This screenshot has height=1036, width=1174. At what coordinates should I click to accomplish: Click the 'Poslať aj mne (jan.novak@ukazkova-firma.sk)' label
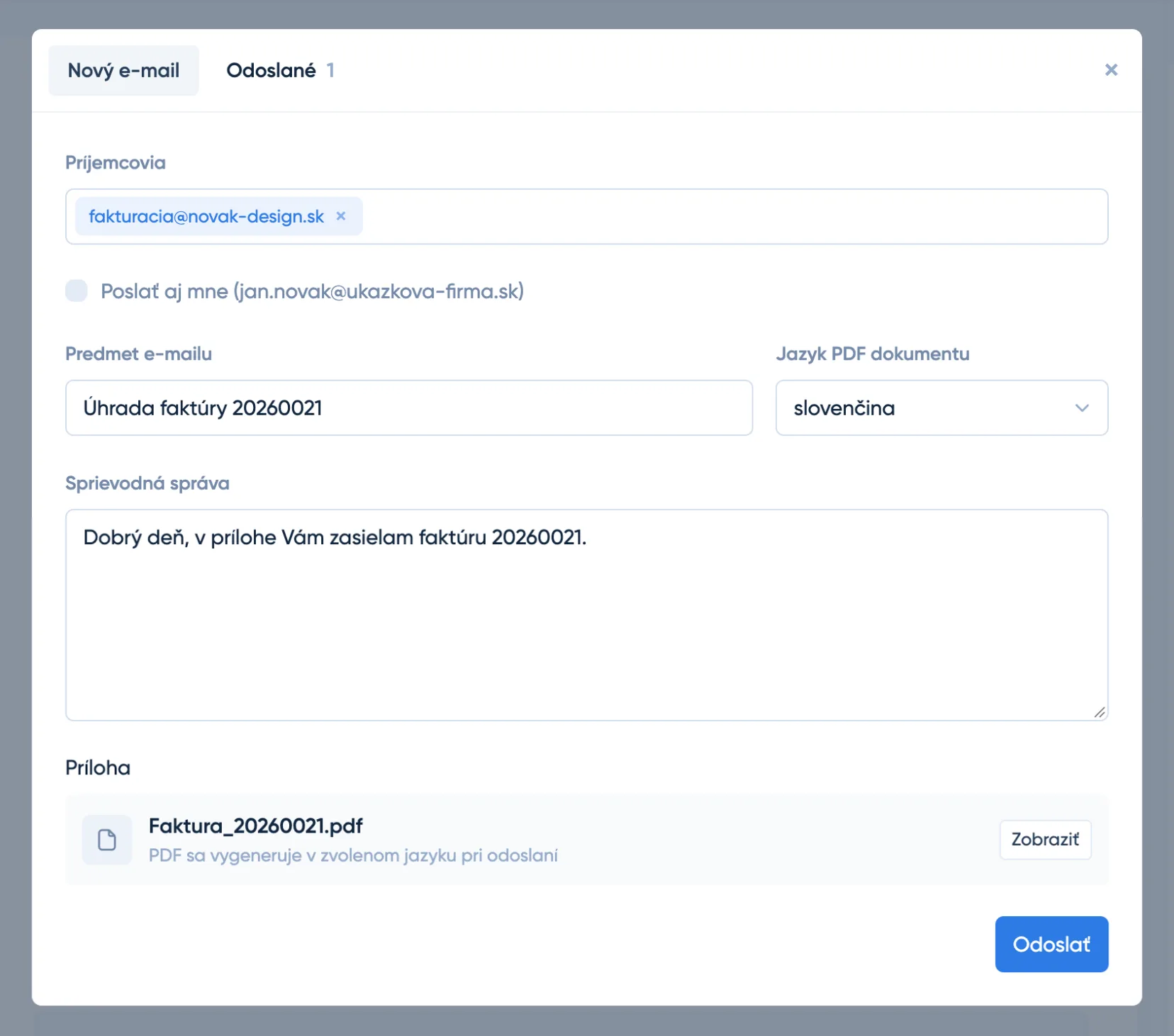pos(312,291)
